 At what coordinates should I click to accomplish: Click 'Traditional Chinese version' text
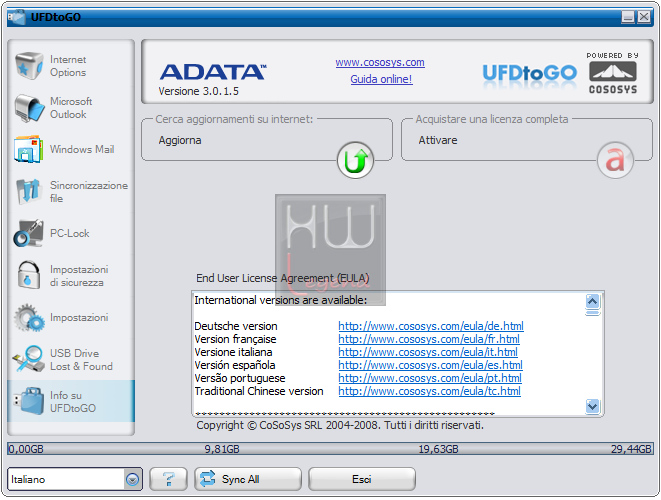tap(259, 391)
